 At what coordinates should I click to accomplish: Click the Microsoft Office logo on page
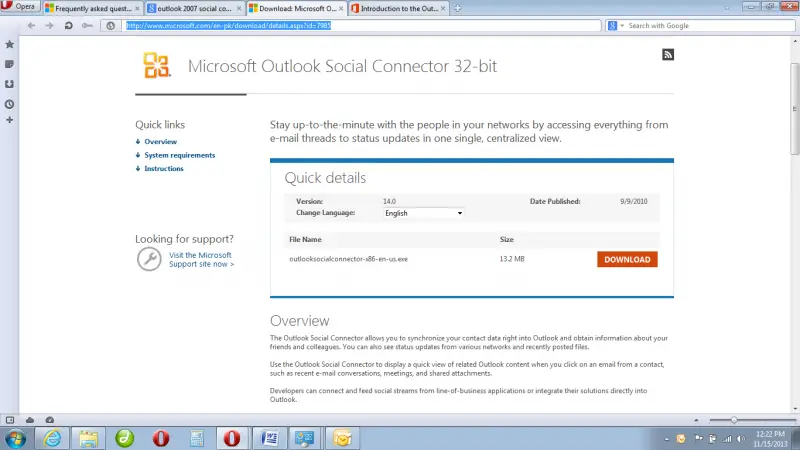tap(156, 65)
